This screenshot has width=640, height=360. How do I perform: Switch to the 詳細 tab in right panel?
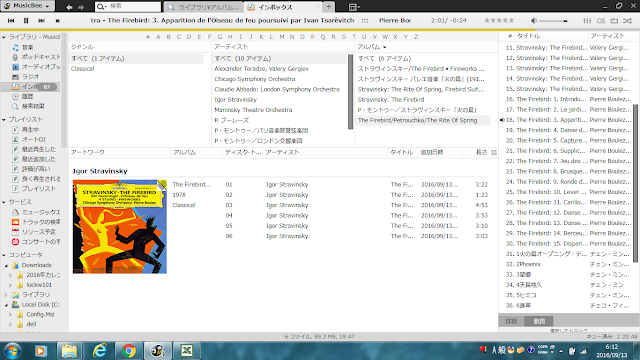(x=511, y=321)
